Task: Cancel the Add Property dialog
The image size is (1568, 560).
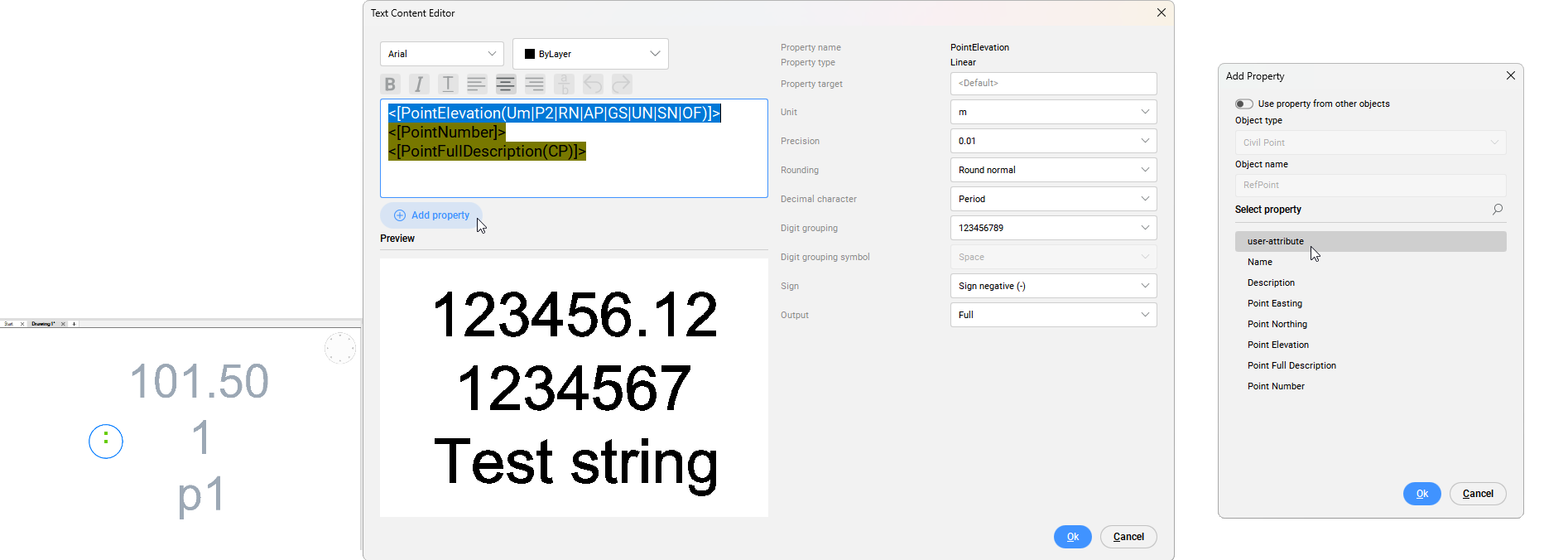Action: click(x=1477, y=494)
